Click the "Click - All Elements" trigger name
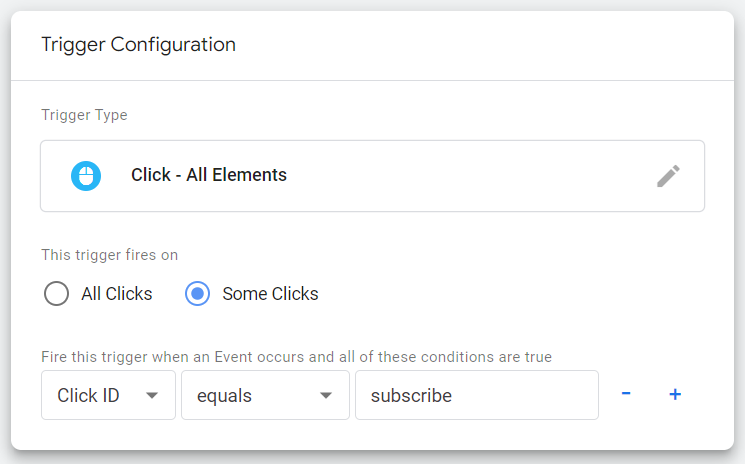The width and height of the screenshot is (745, 464). (x=209, y=175)
